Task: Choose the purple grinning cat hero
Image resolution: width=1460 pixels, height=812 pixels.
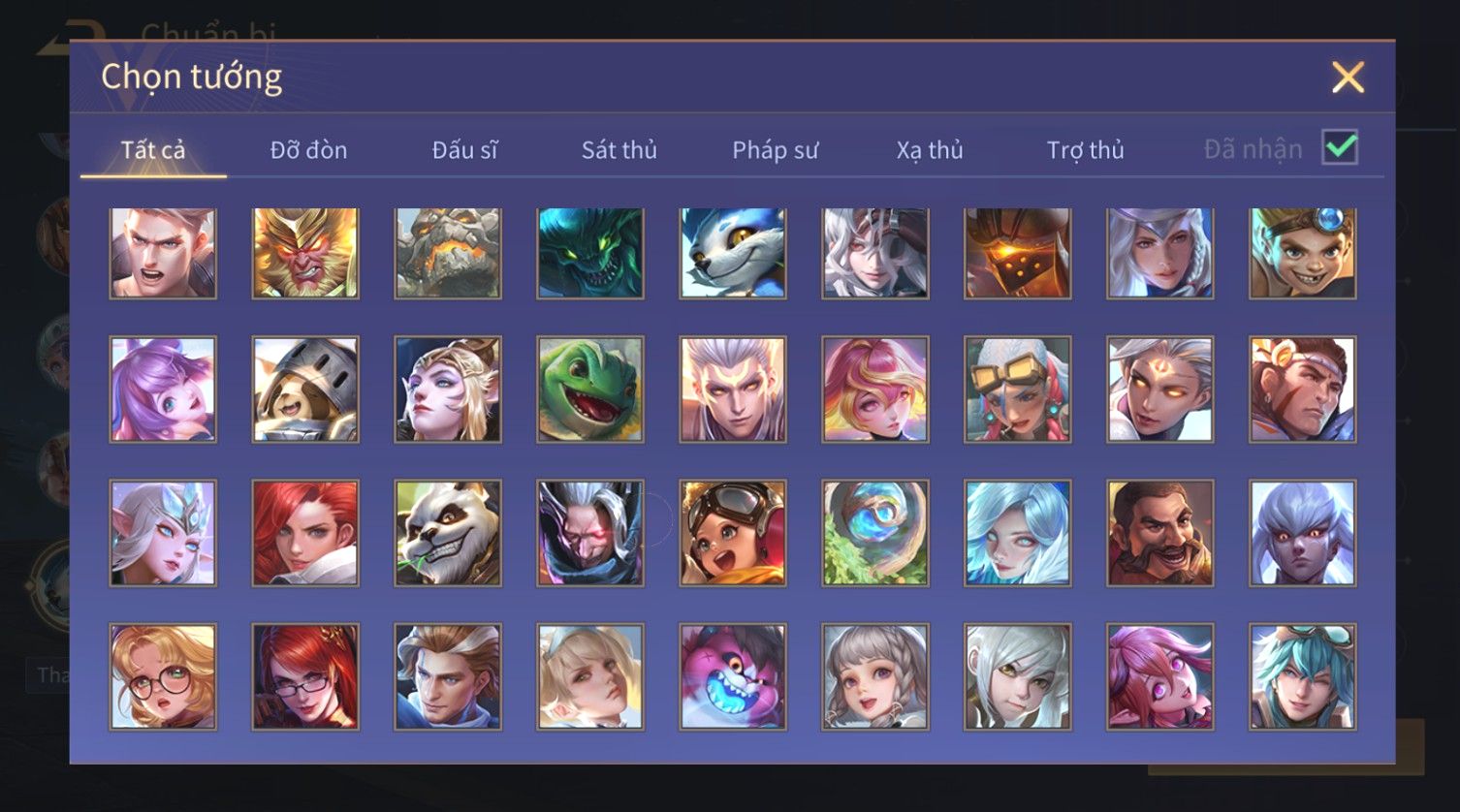Action: (733, 676)
